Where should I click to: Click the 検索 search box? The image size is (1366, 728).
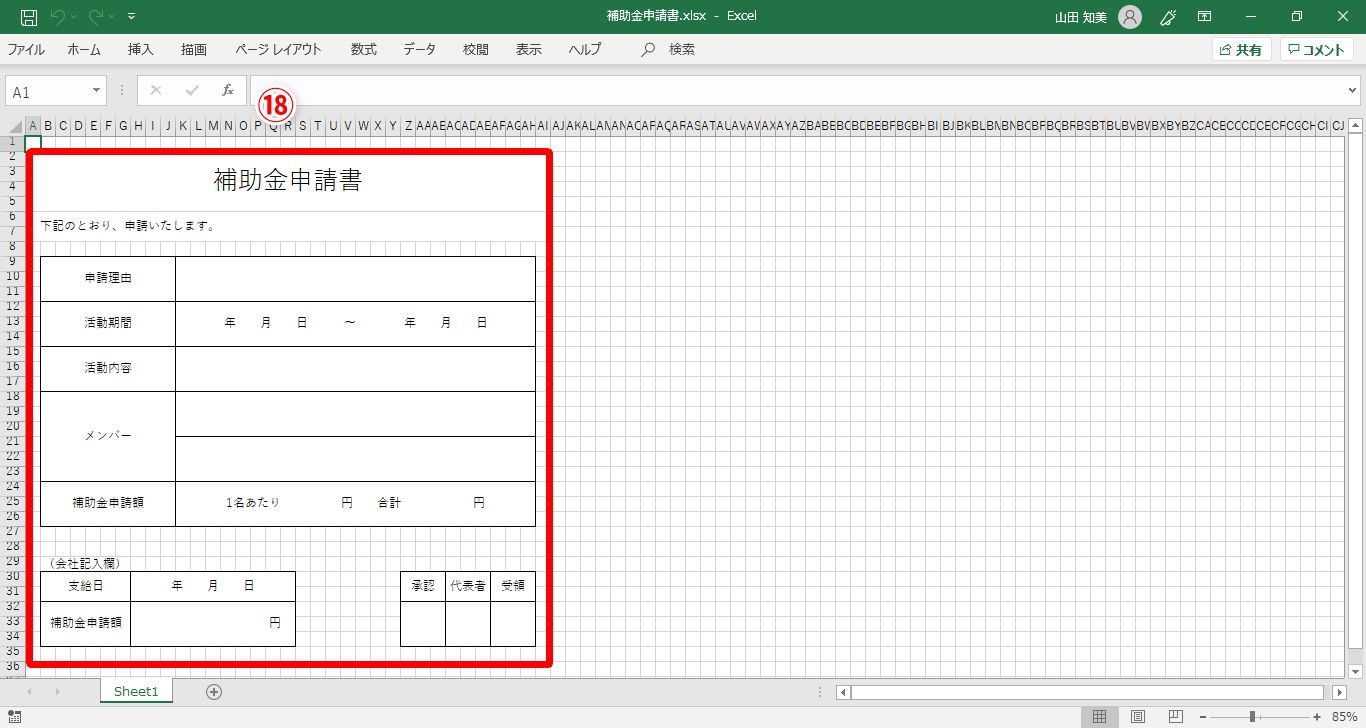tap(669, 49)
